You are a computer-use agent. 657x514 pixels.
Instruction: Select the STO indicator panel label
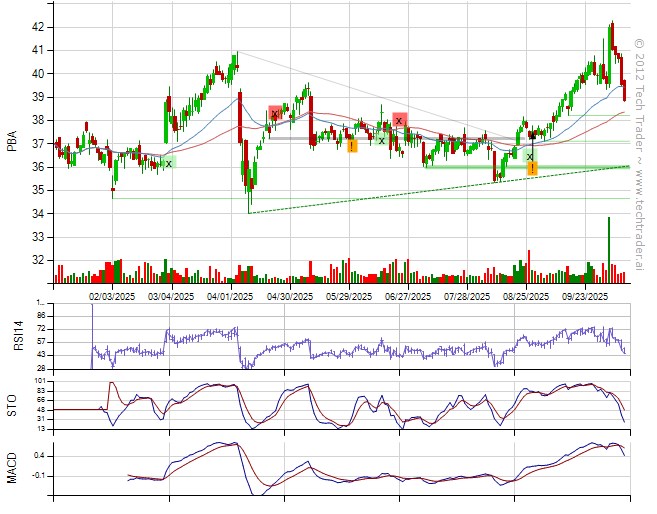(11, 405)
